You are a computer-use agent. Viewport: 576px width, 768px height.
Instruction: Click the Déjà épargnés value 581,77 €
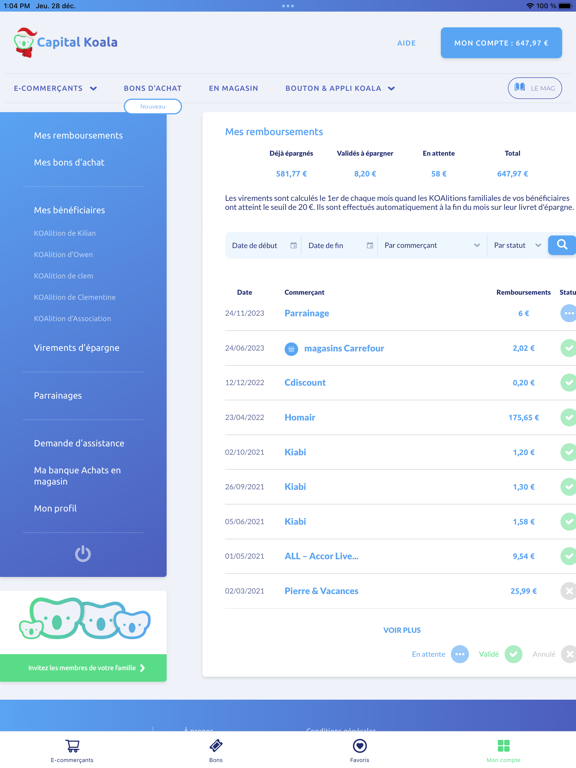(x=291, y=174)
